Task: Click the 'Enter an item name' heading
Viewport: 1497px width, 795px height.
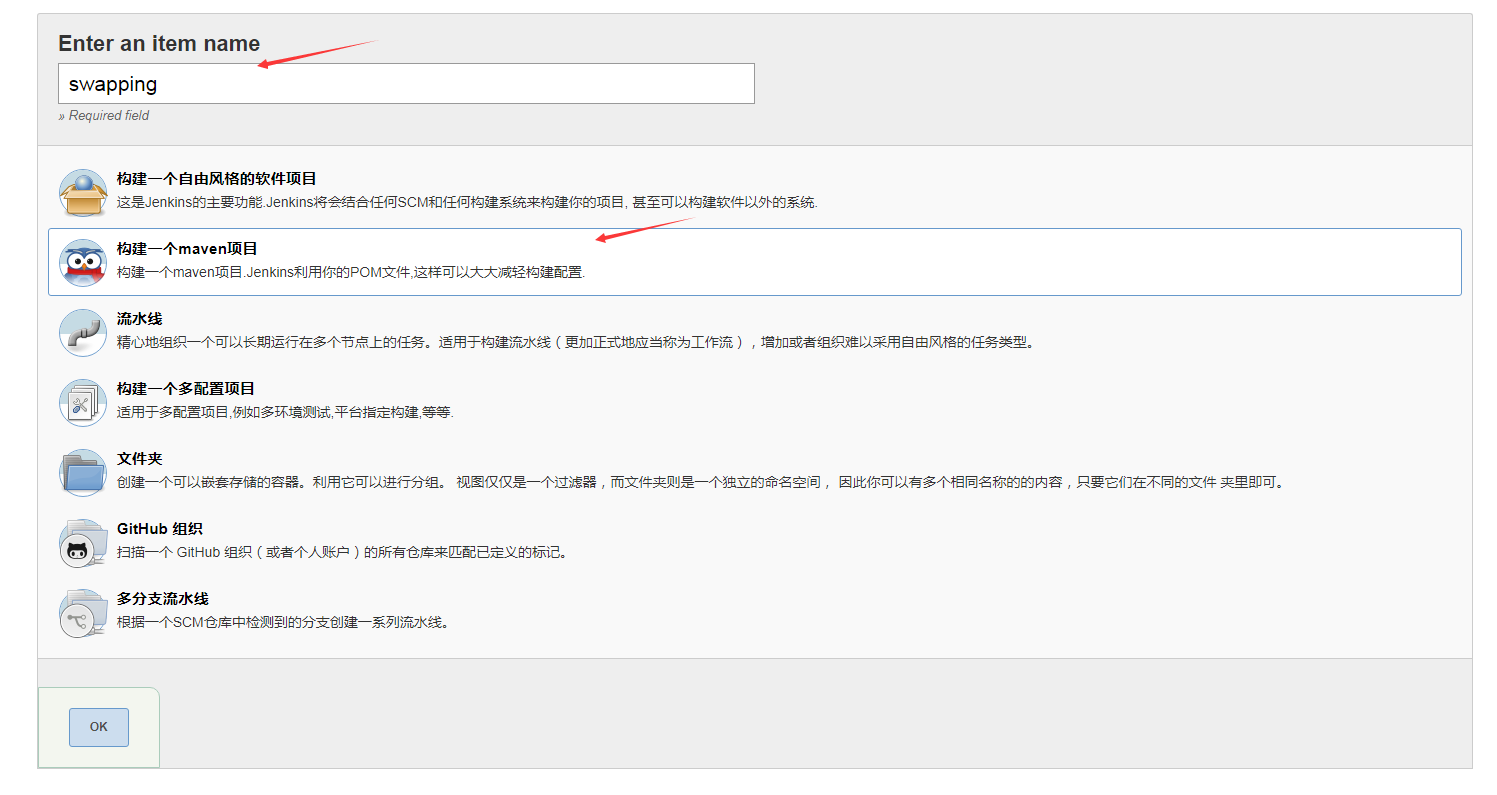Action: pos(159,43)
